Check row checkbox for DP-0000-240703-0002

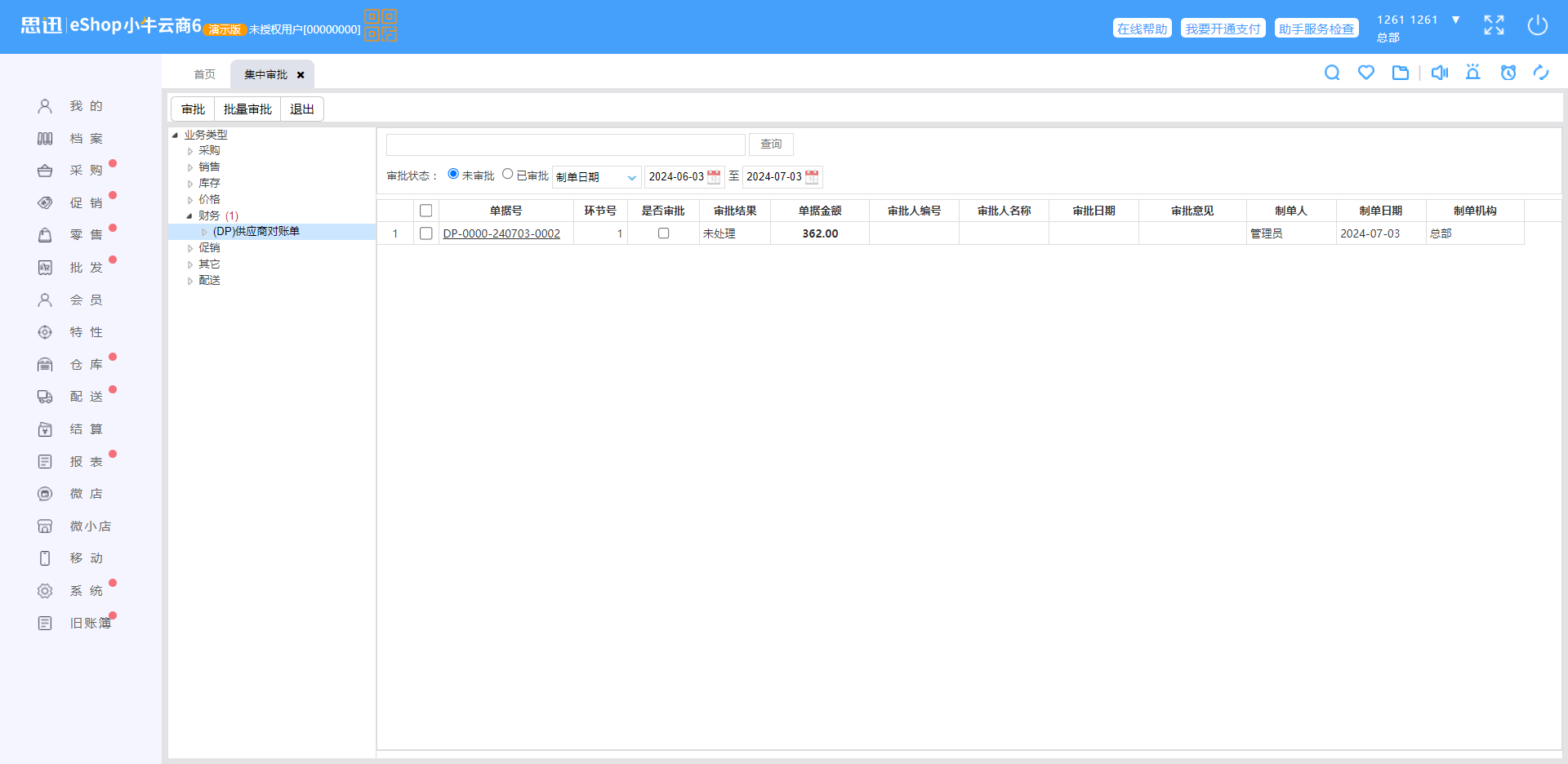pos(425,233)
